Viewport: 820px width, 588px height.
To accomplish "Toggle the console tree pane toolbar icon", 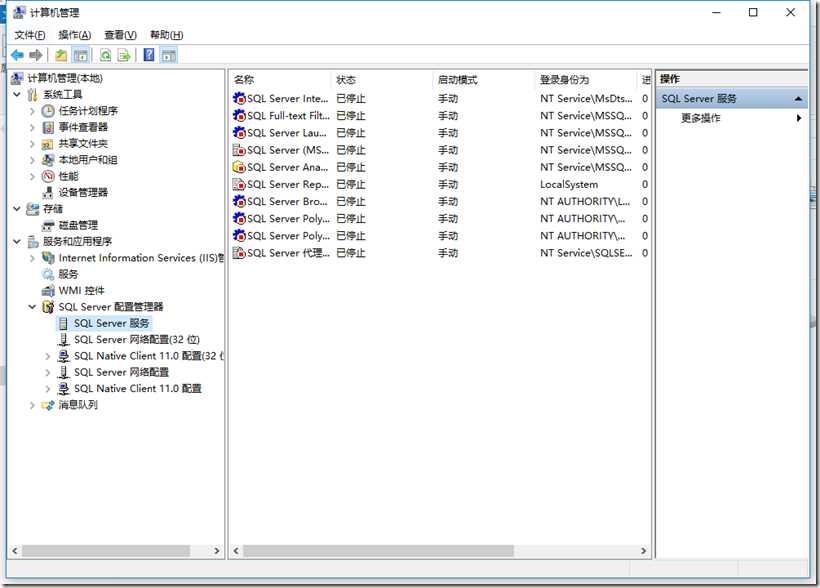I will pos(81,55).
